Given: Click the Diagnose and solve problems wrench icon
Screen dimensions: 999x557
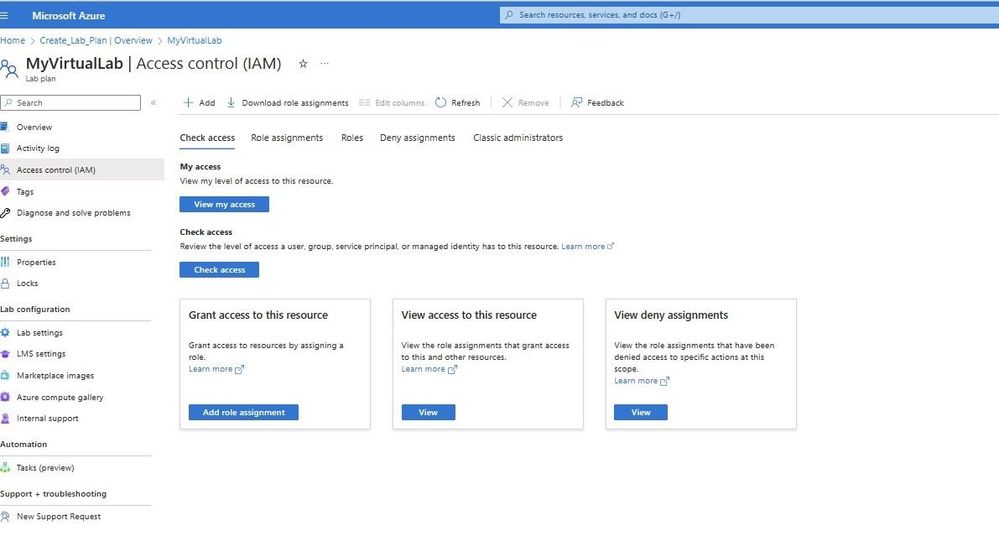Looking at the screenshot, I should tap(5, 213).
